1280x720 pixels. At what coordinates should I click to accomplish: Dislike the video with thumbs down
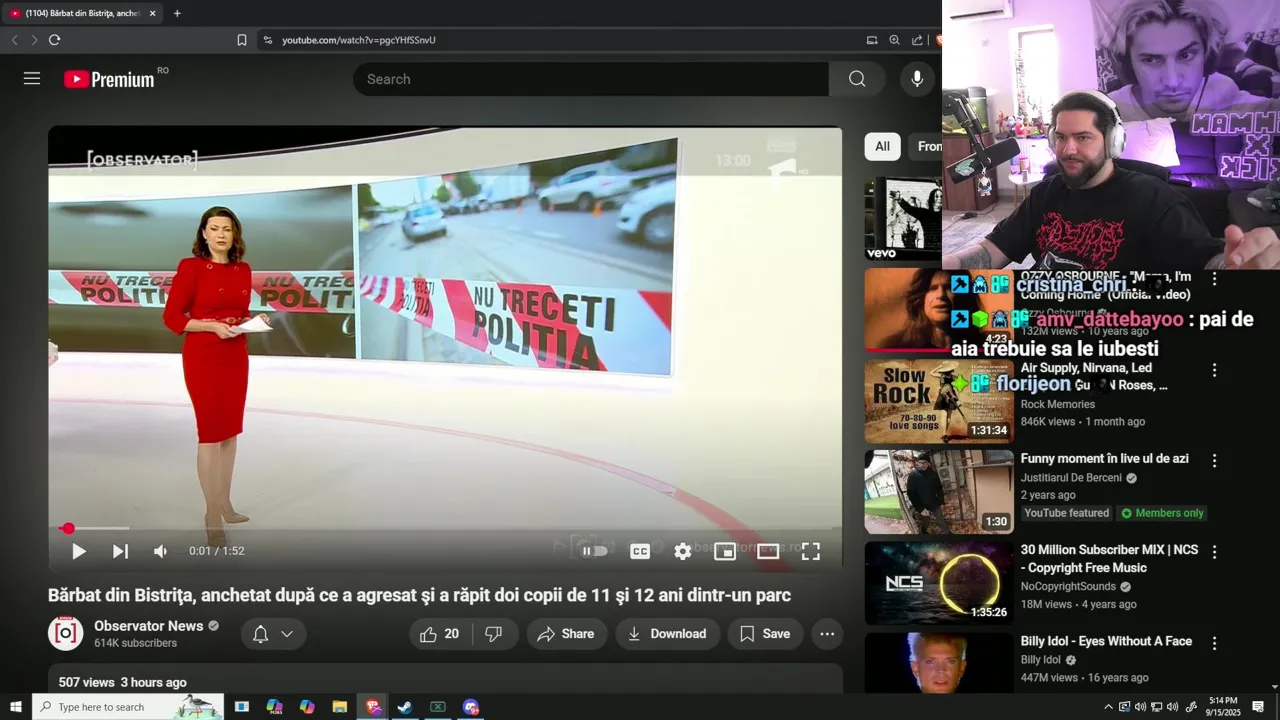click(494, 634)
